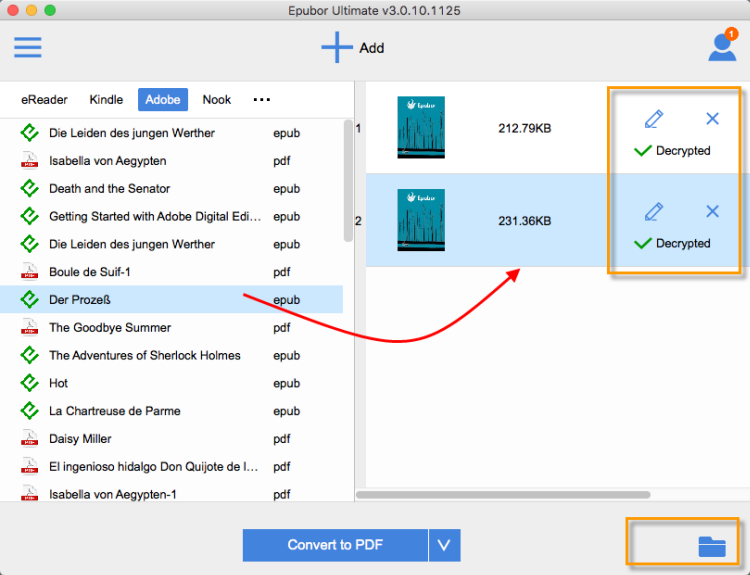Click the 212.79KB file size
This screenshot has height=575, width=750.
click(525, 128)
